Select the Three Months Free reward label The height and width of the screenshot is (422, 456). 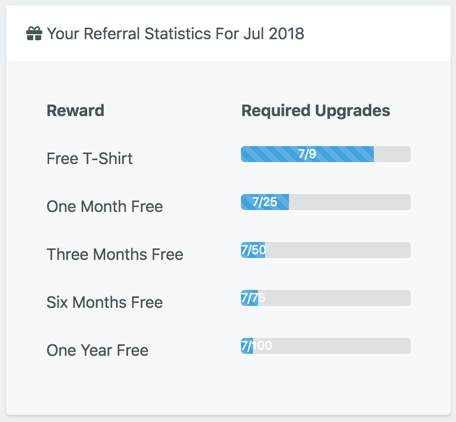115,254
